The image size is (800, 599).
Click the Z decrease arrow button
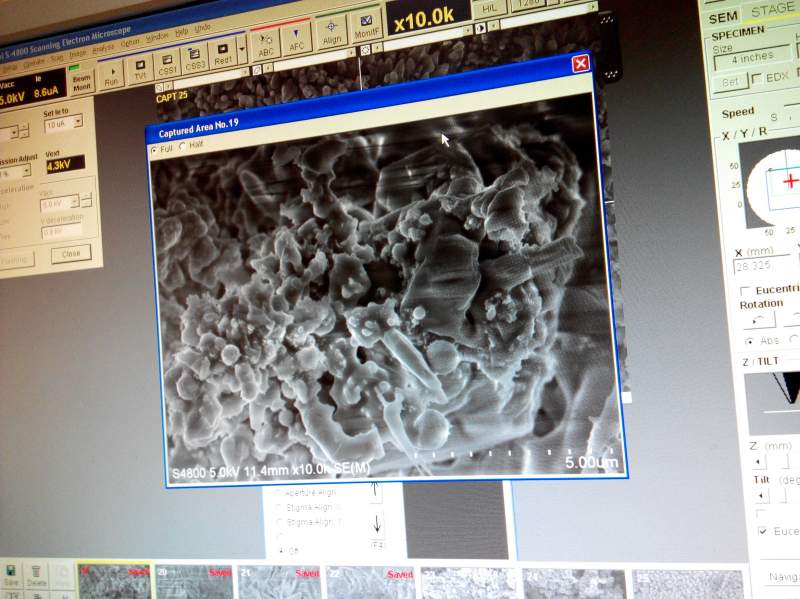(x=759, y=462)
